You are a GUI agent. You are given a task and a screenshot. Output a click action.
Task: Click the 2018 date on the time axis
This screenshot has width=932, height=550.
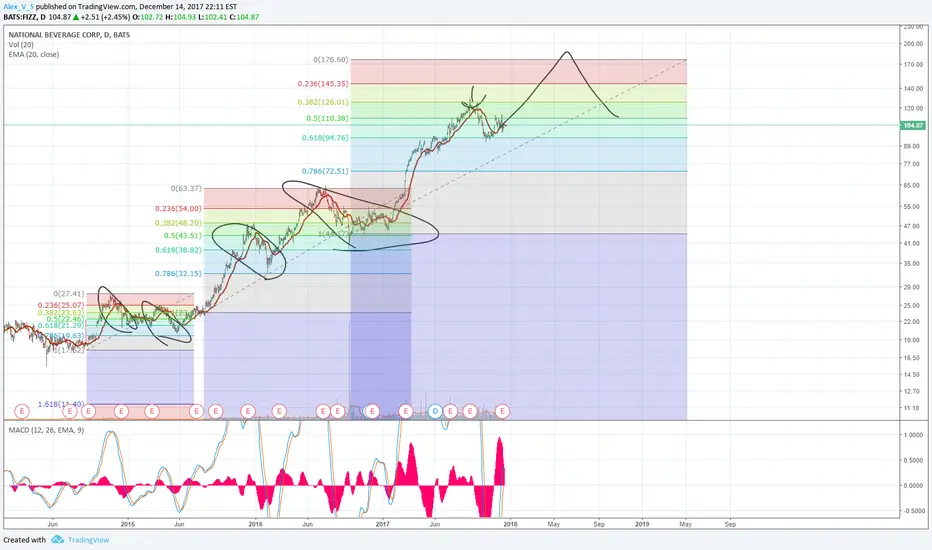(x=510, y=524)
